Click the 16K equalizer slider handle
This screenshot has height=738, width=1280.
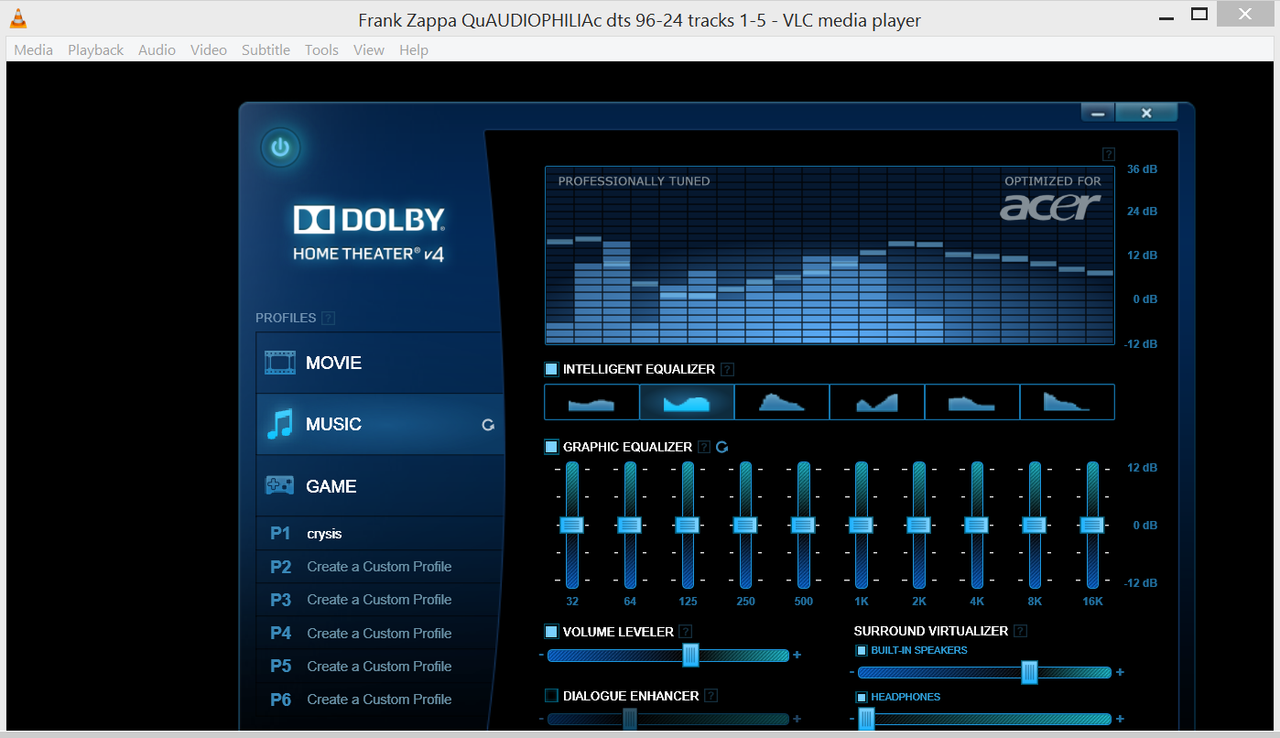(x=1092, y=525)
